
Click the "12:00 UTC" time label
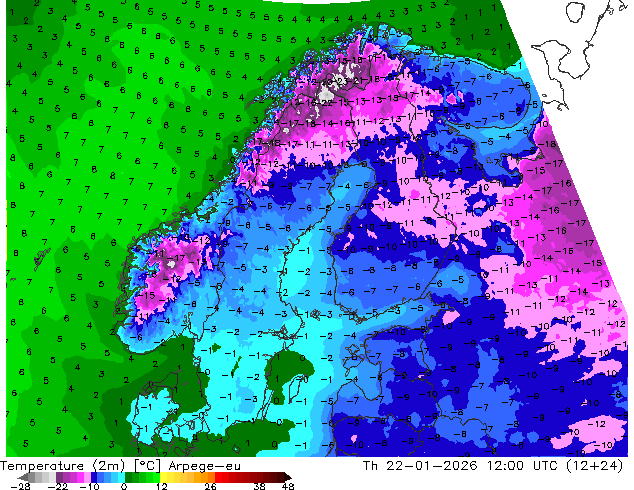523,465
